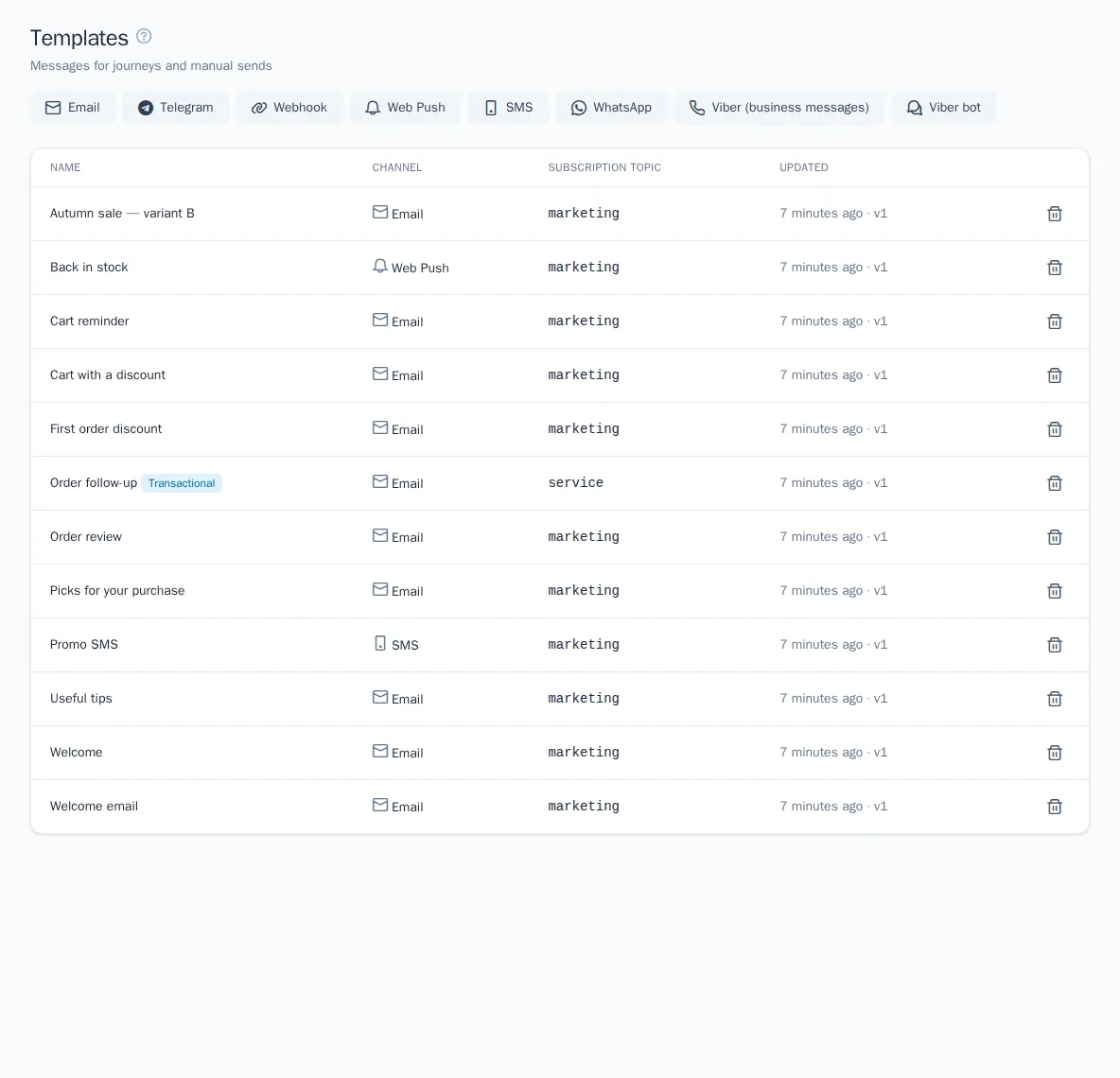Open the Welcome template name
The height and width of the screenshot is (1078, 1120).
77,753
